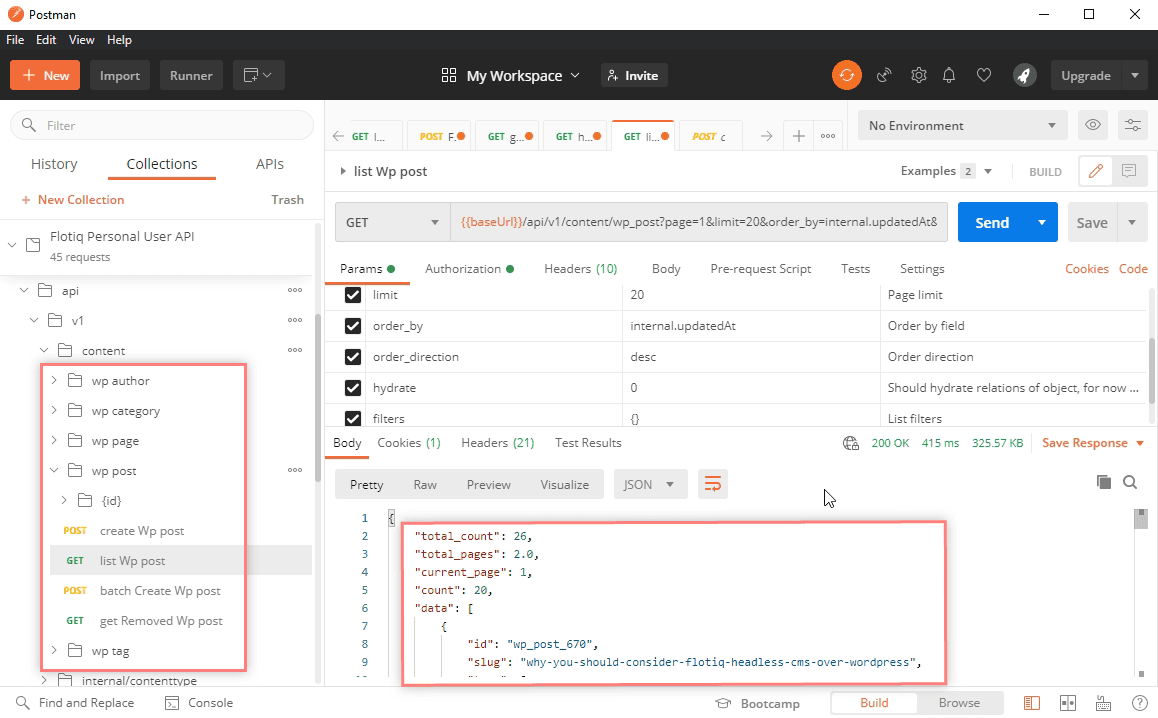The height and width of the screenshot is (718, 1158).
Task: Switch to the History tab
Action: [x=54, y=164]
